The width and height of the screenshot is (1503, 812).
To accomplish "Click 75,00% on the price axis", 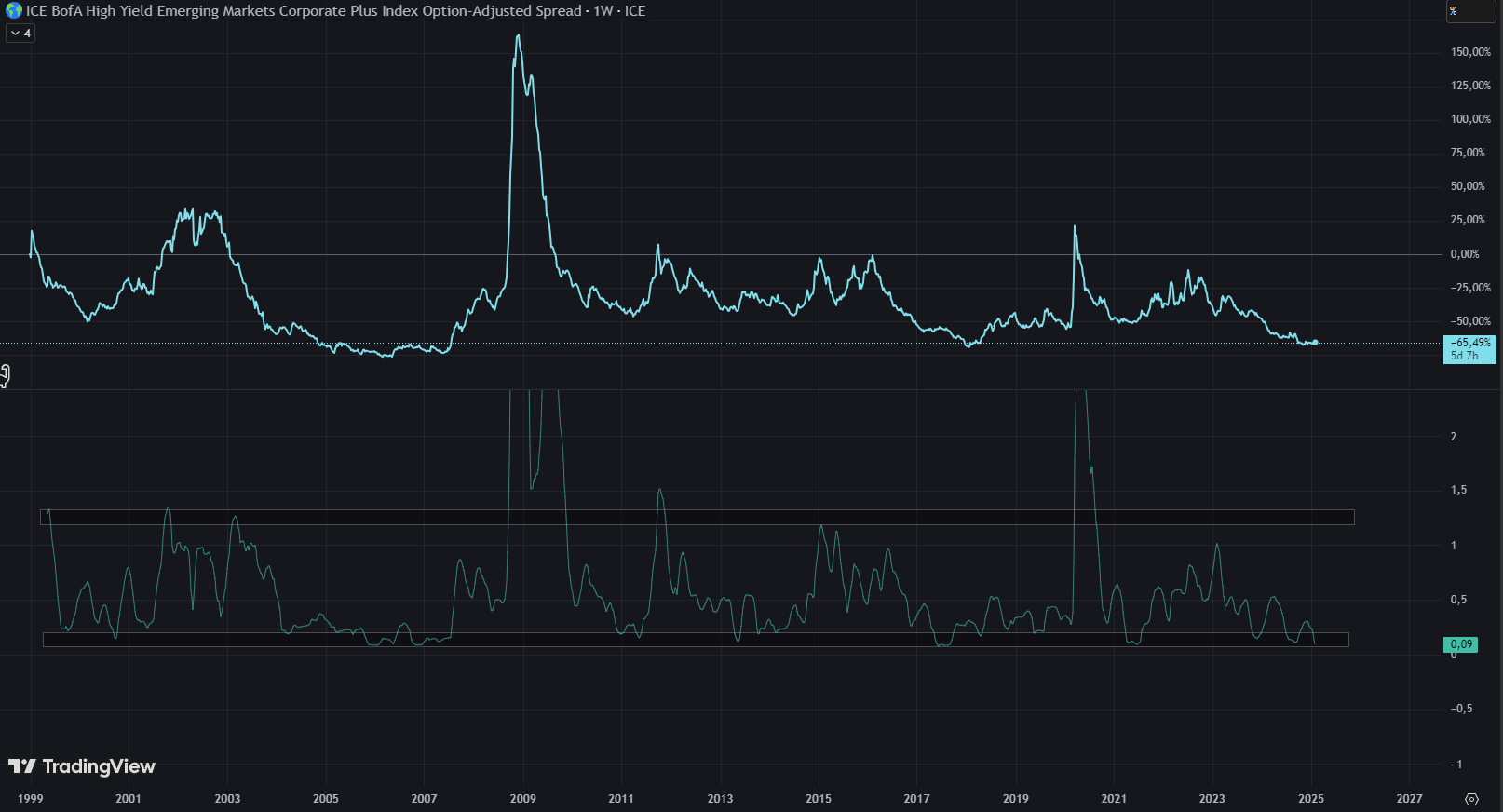I will (x=1468, y=153).
